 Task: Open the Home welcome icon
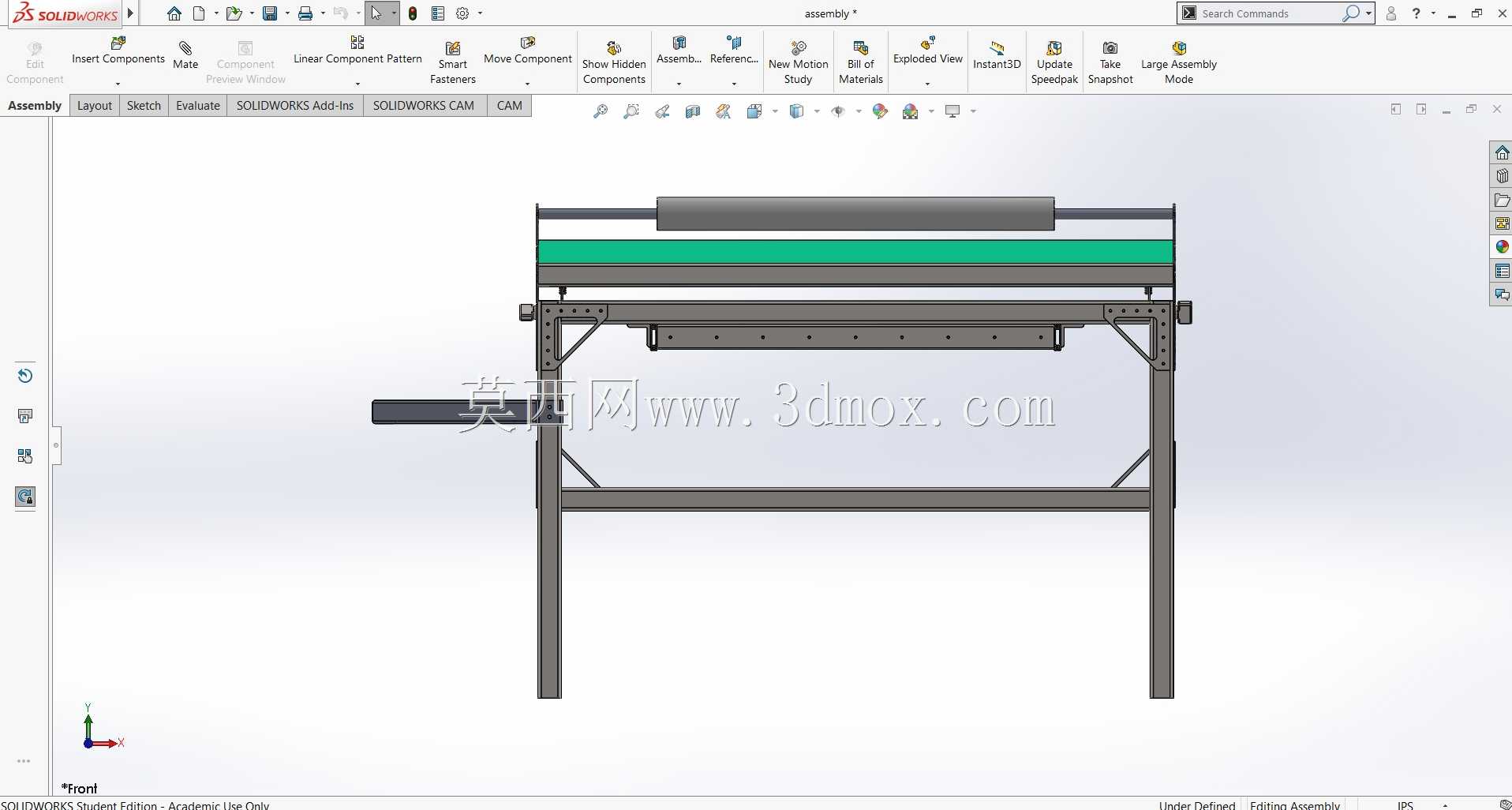pos(174,13)
